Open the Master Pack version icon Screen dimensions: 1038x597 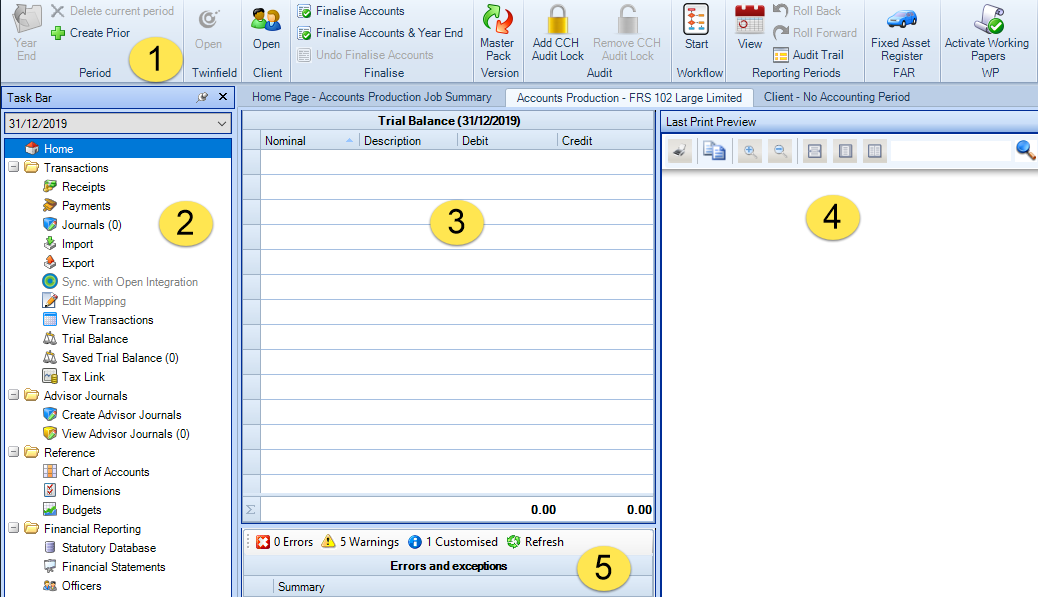(x=497, y=19)
